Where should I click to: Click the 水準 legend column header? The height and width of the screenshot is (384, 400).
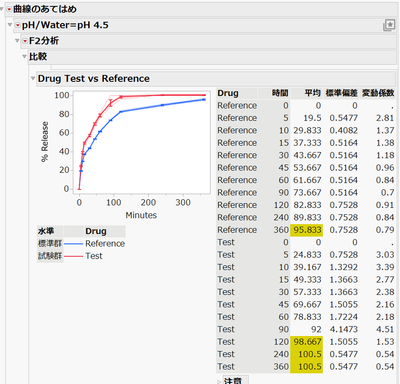click(x=46, y=231)
